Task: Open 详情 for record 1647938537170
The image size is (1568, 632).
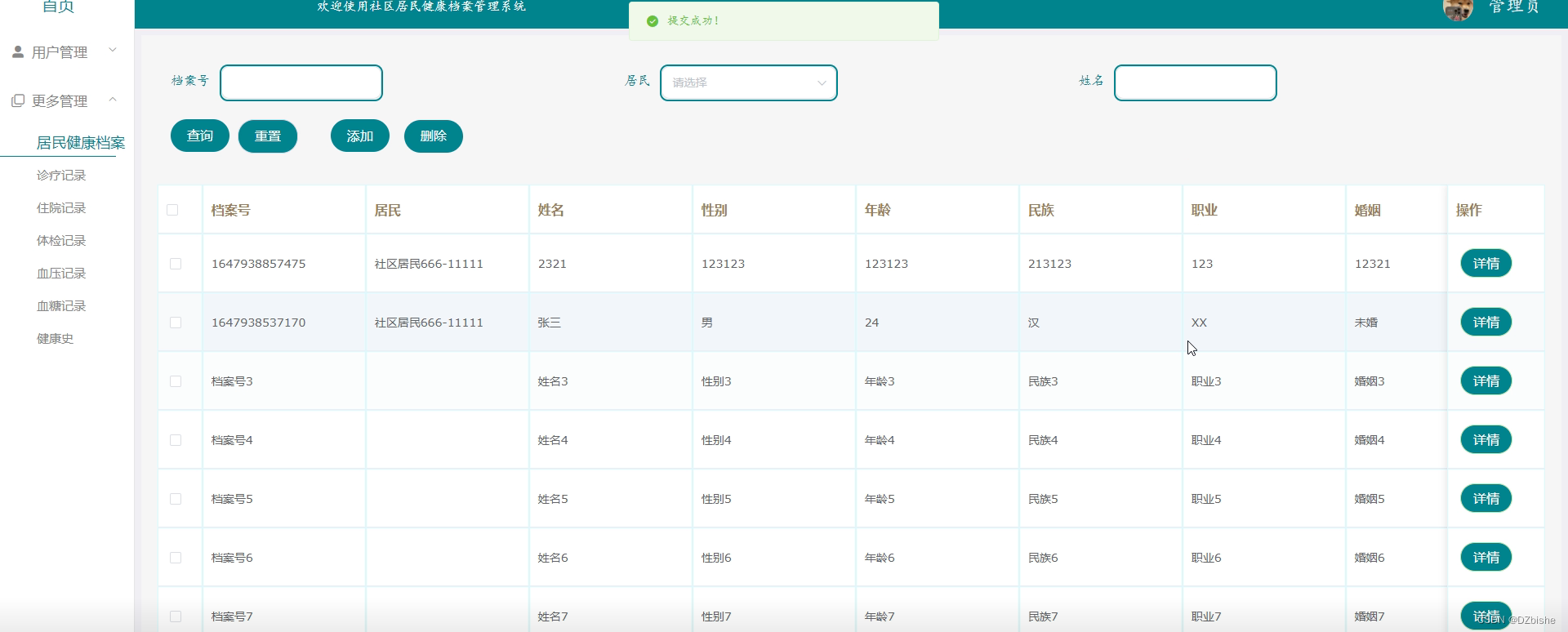Action: pos(1486,323)
